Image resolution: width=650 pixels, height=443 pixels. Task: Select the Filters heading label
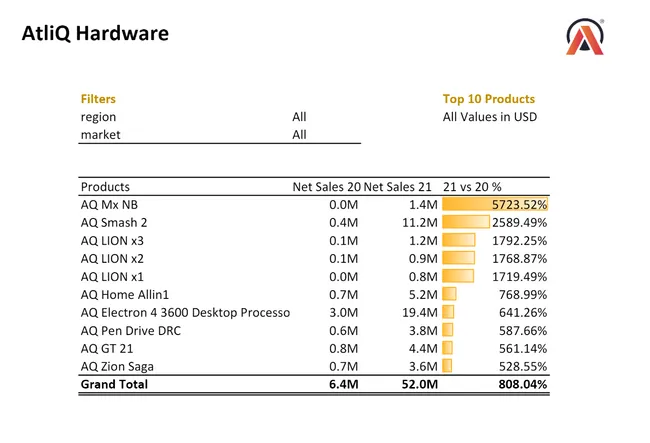point(98,99)
